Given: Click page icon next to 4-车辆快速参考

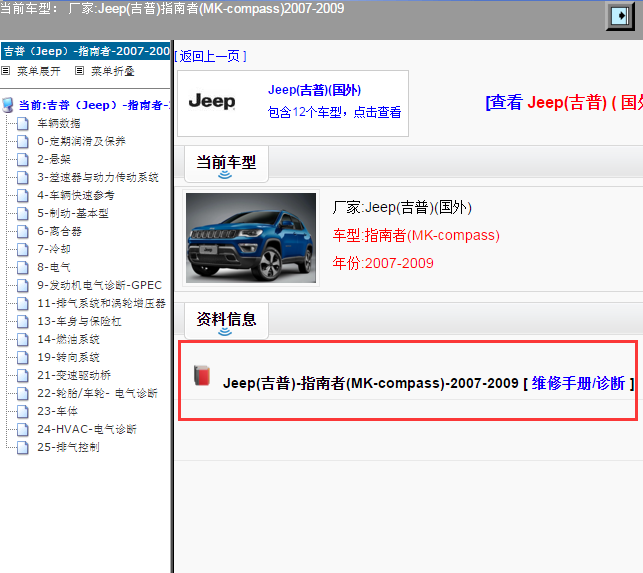Looking at the screenshot, I should pyautogui.click(x=23, y=195).
